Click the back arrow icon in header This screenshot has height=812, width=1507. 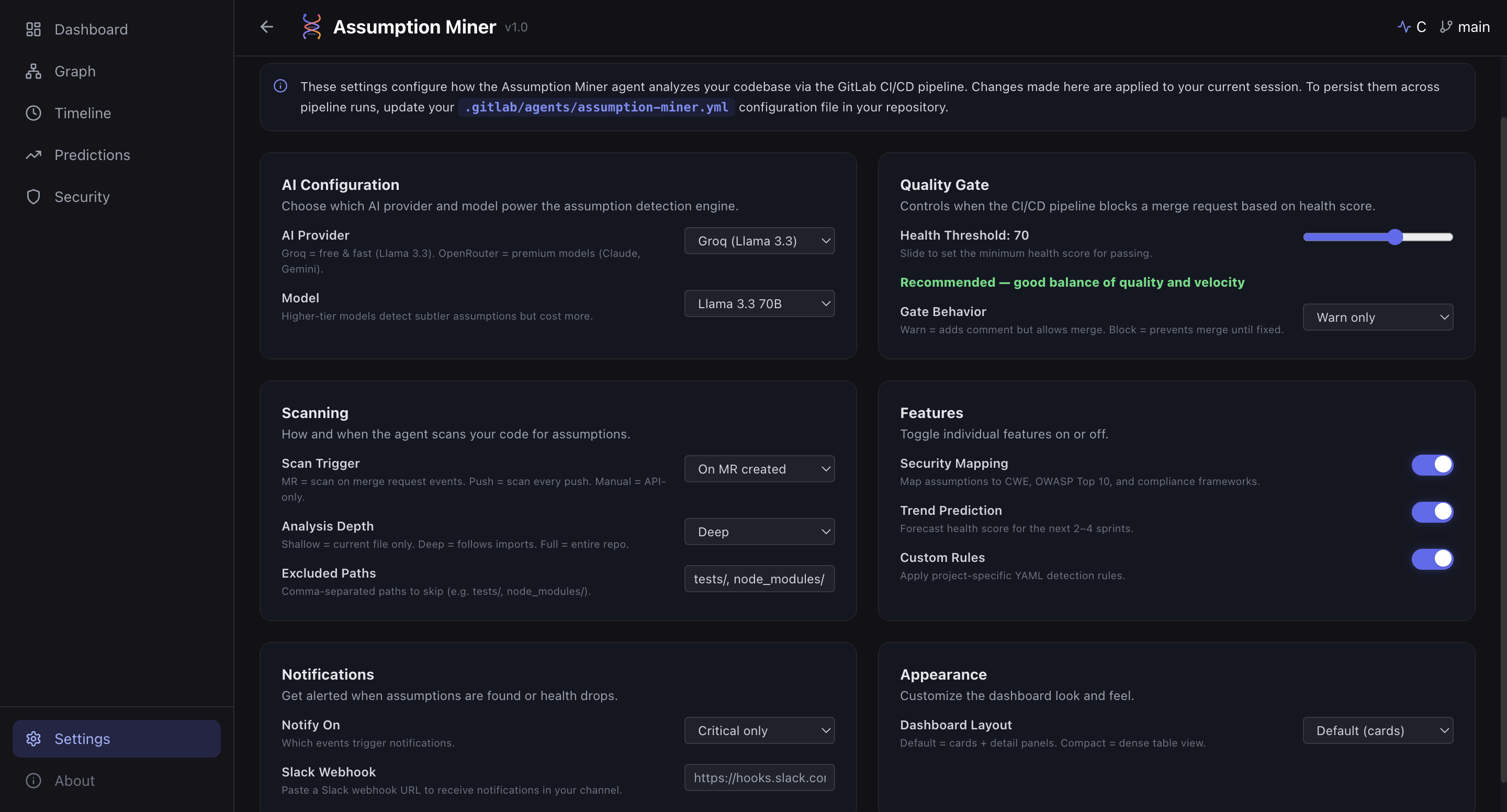click(267, 27)
